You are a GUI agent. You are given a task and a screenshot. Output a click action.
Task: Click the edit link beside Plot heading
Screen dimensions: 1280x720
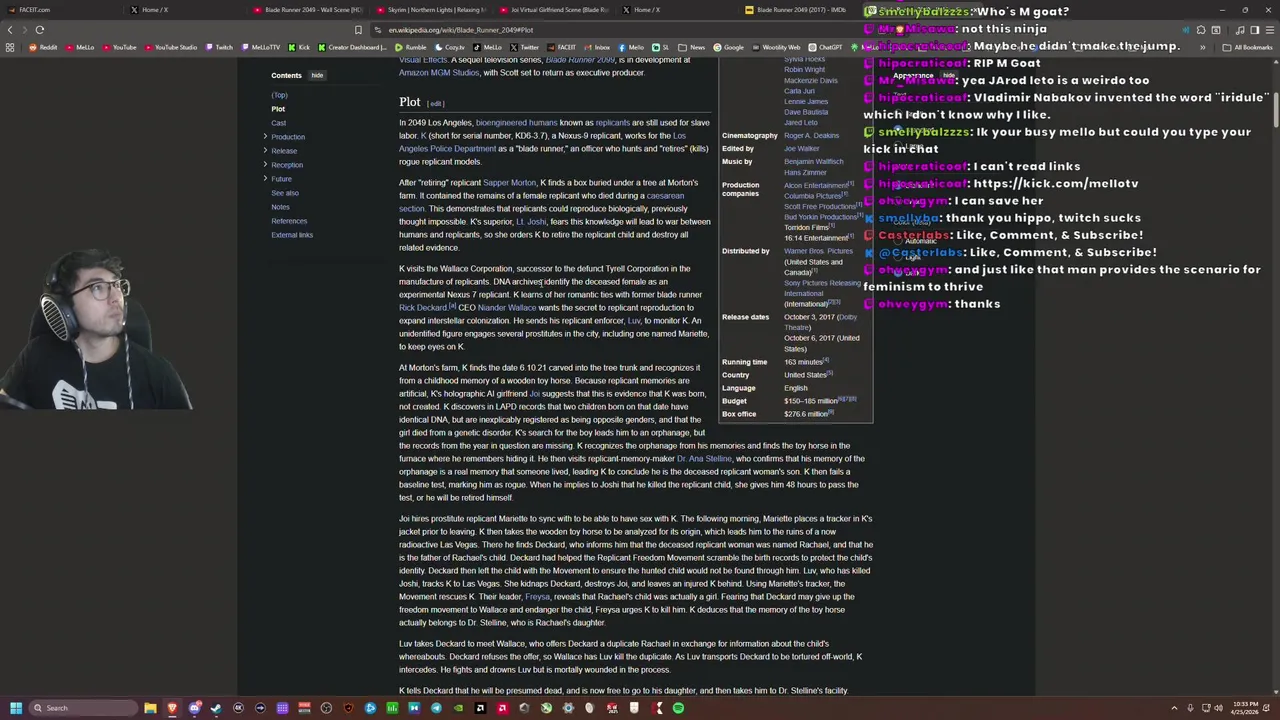pos(435,103)
